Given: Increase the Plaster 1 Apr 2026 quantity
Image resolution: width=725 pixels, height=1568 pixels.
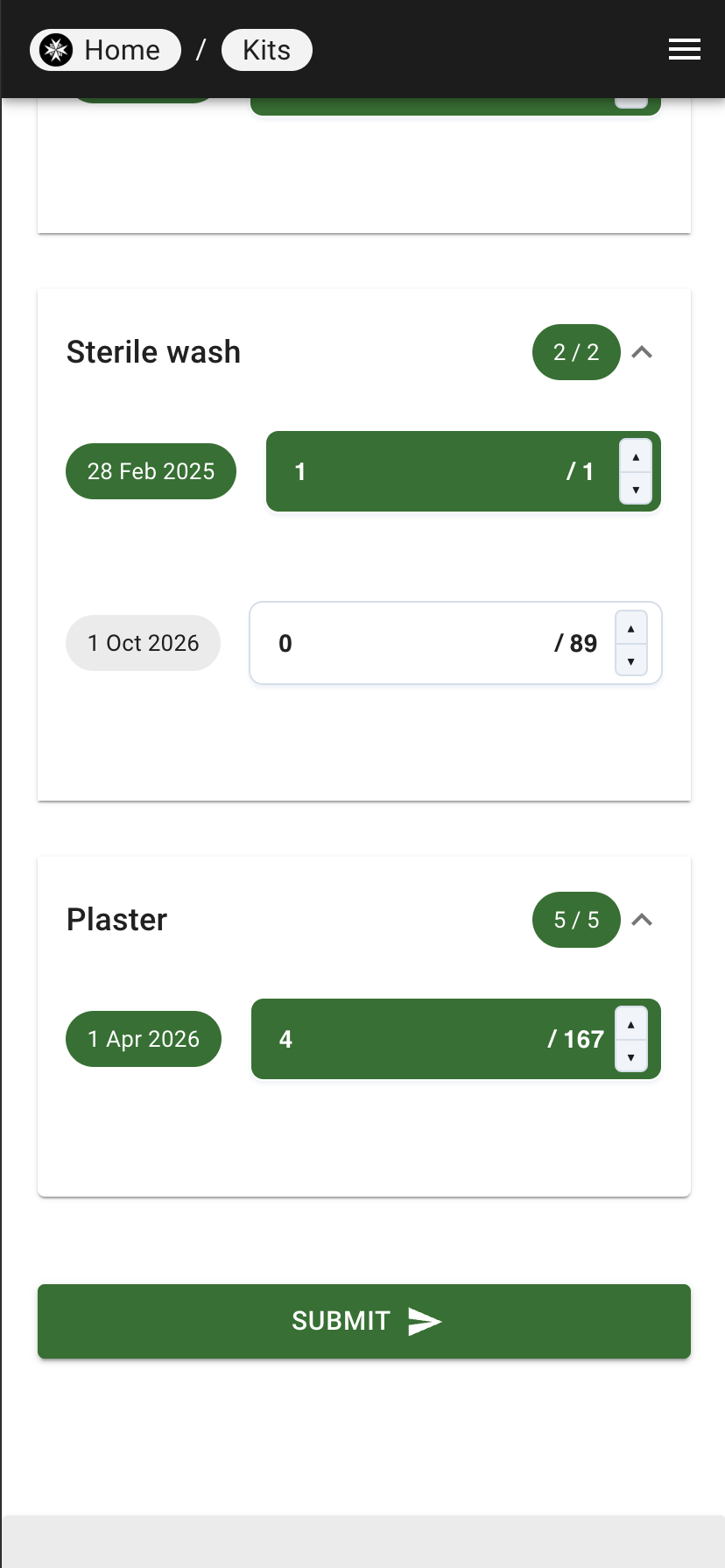Looking at the screenshot, I should click(631, 1023).
